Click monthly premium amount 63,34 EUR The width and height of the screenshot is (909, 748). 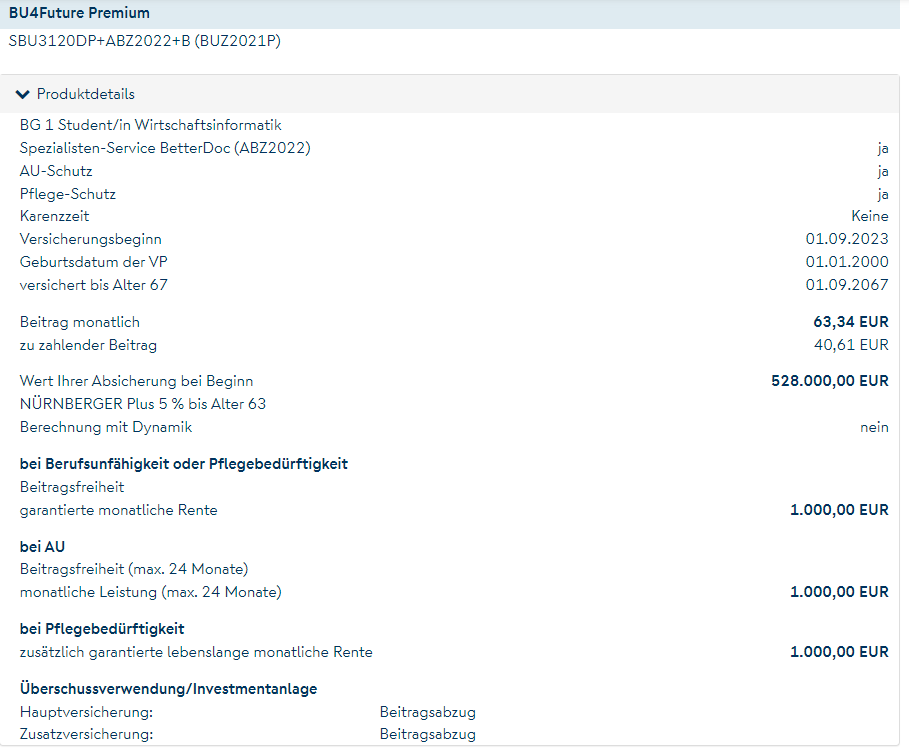(850, 322)
